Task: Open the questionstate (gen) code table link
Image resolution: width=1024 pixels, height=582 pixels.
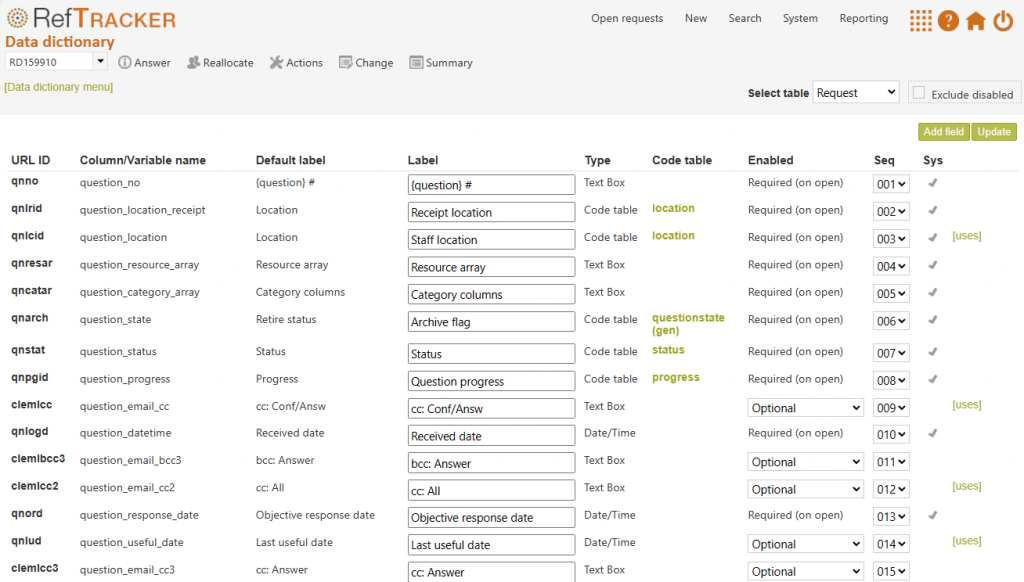Action: 688,324
